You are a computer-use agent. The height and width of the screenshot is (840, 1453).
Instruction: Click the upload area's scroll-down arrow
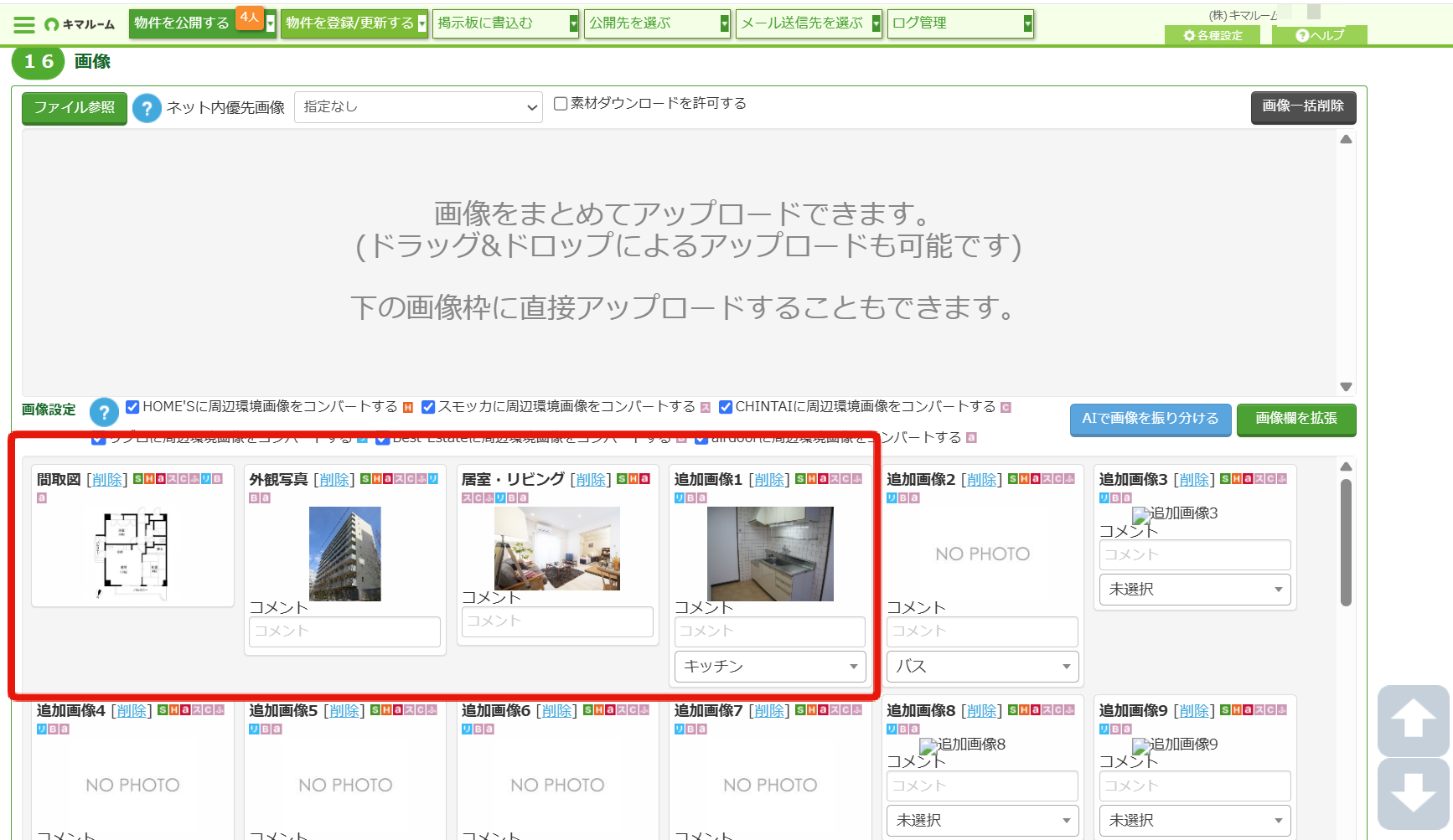click(1346, 386)
